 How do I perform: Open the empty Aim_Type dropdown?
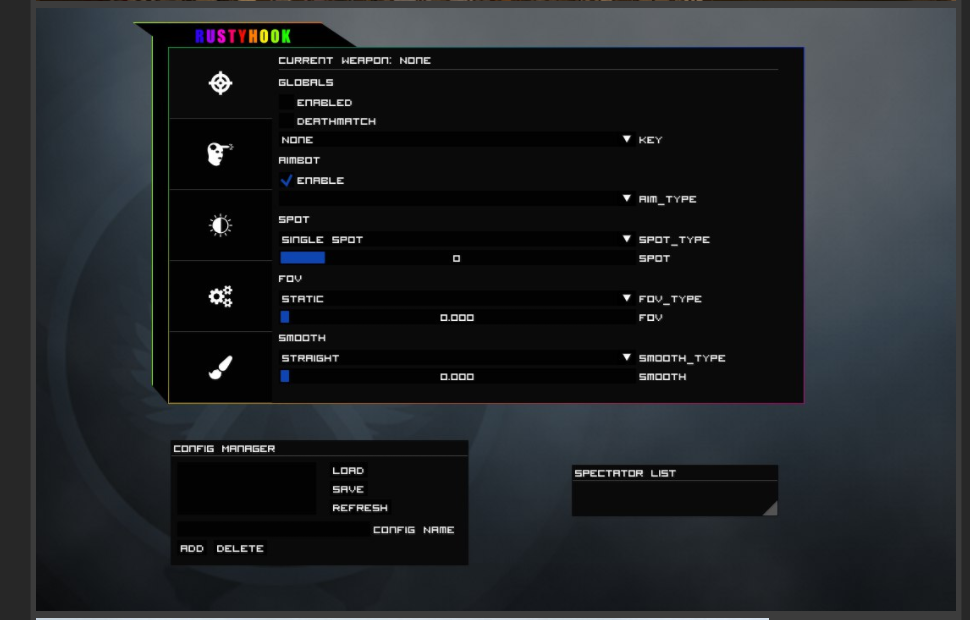[457, 199]
